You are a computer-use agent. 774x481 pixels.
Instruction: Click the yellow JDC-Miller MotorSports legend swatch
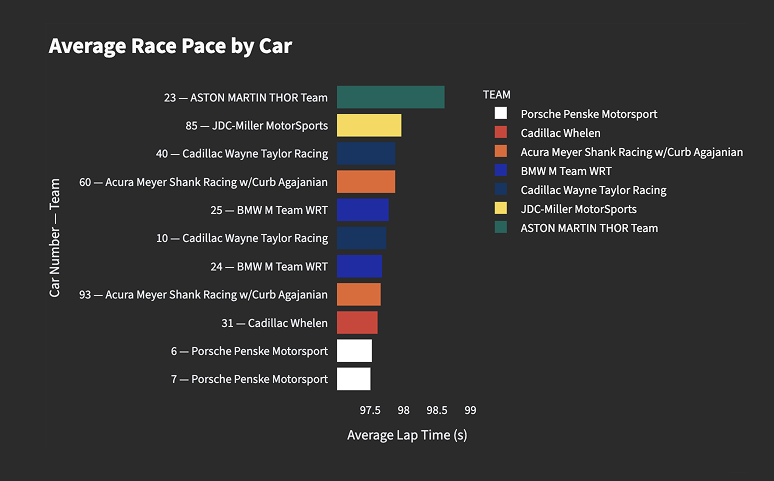coord(501,209)
